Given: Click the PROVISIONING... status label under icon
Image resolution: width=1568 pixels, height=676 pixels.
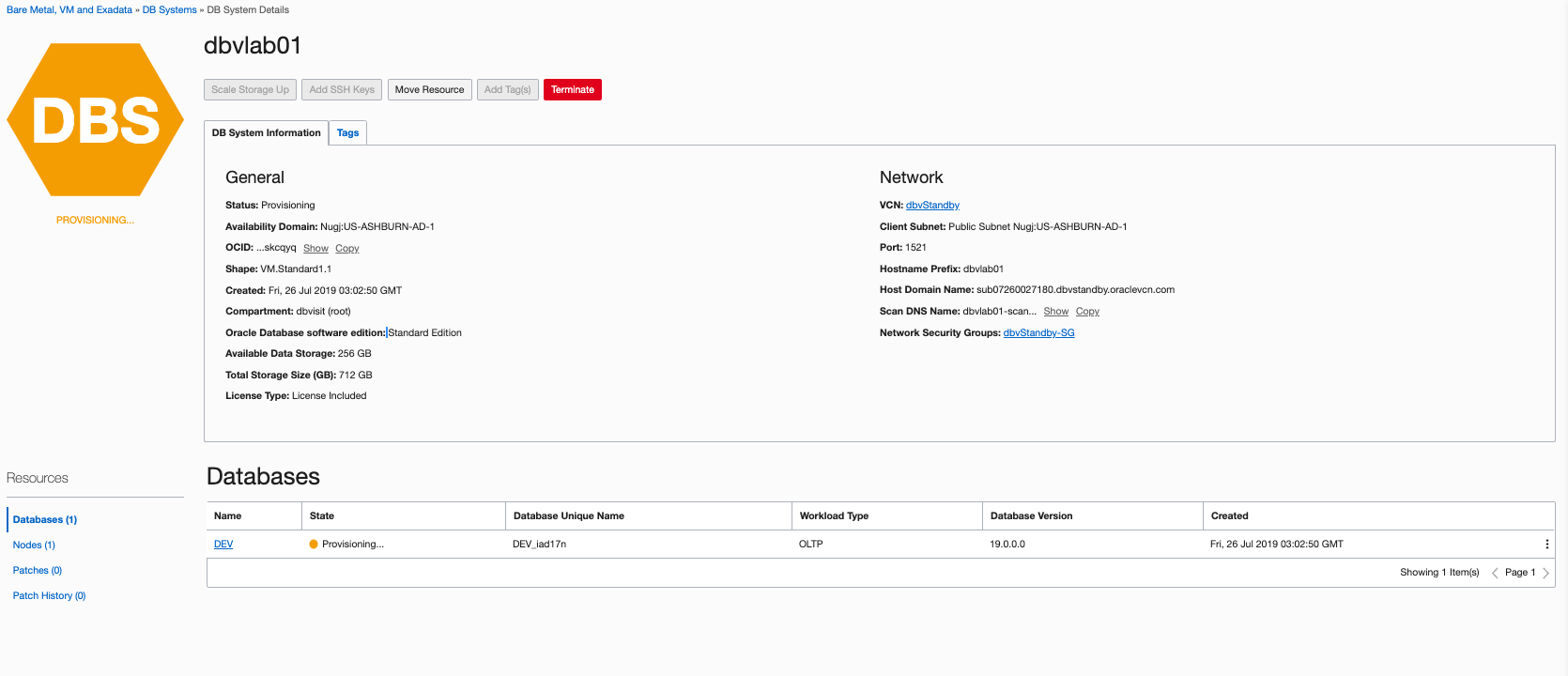Looking at the screenshot, I should pos(95,221).
